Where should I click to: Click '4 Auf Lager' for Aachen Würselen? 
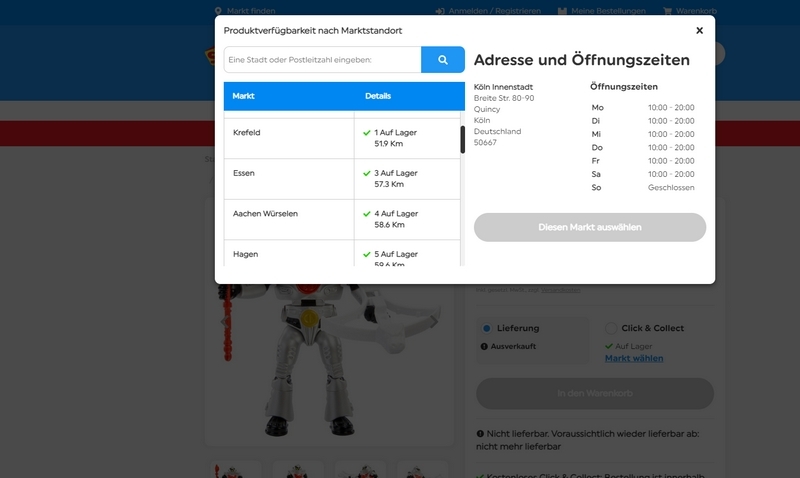tap(396, 214)
